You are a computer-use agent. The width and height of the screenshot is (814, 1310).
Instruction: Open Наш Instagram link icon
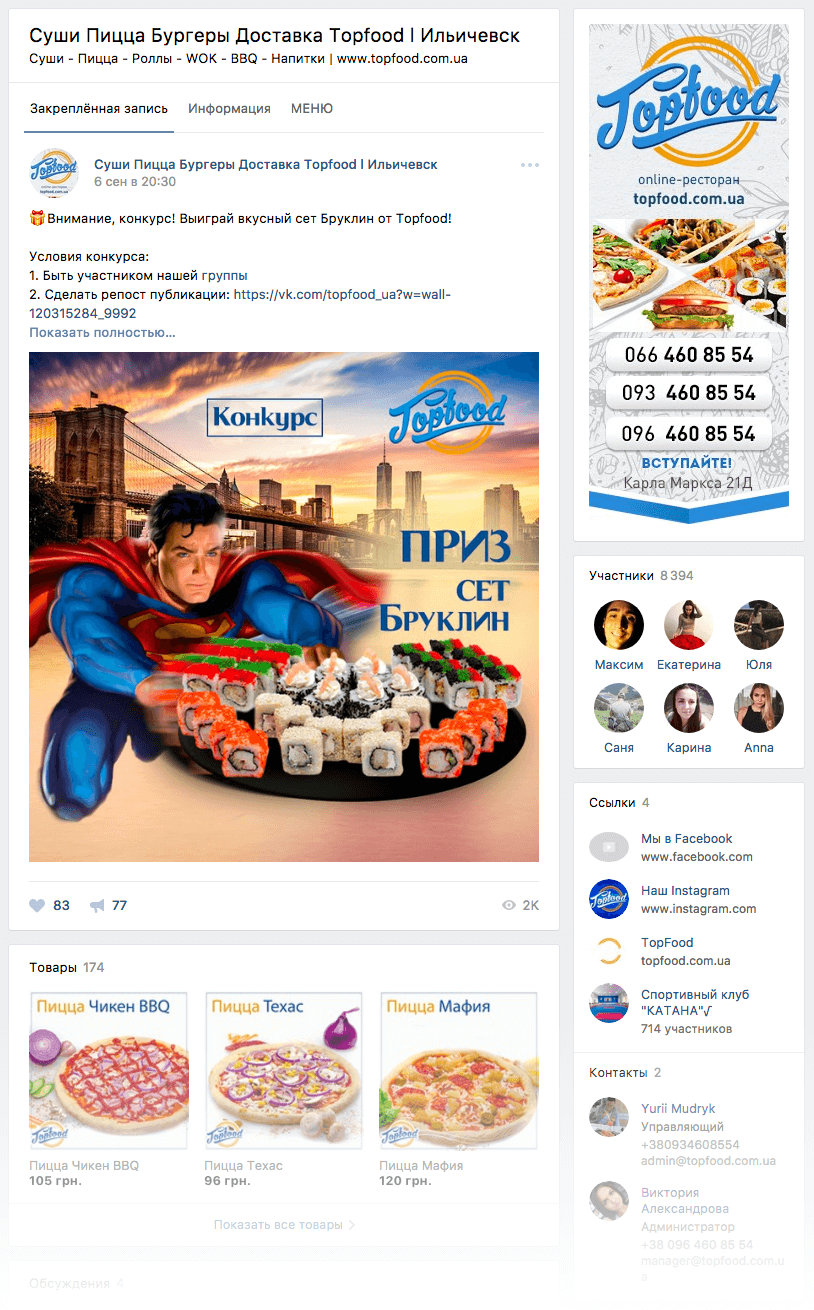[x=608, y=899]
